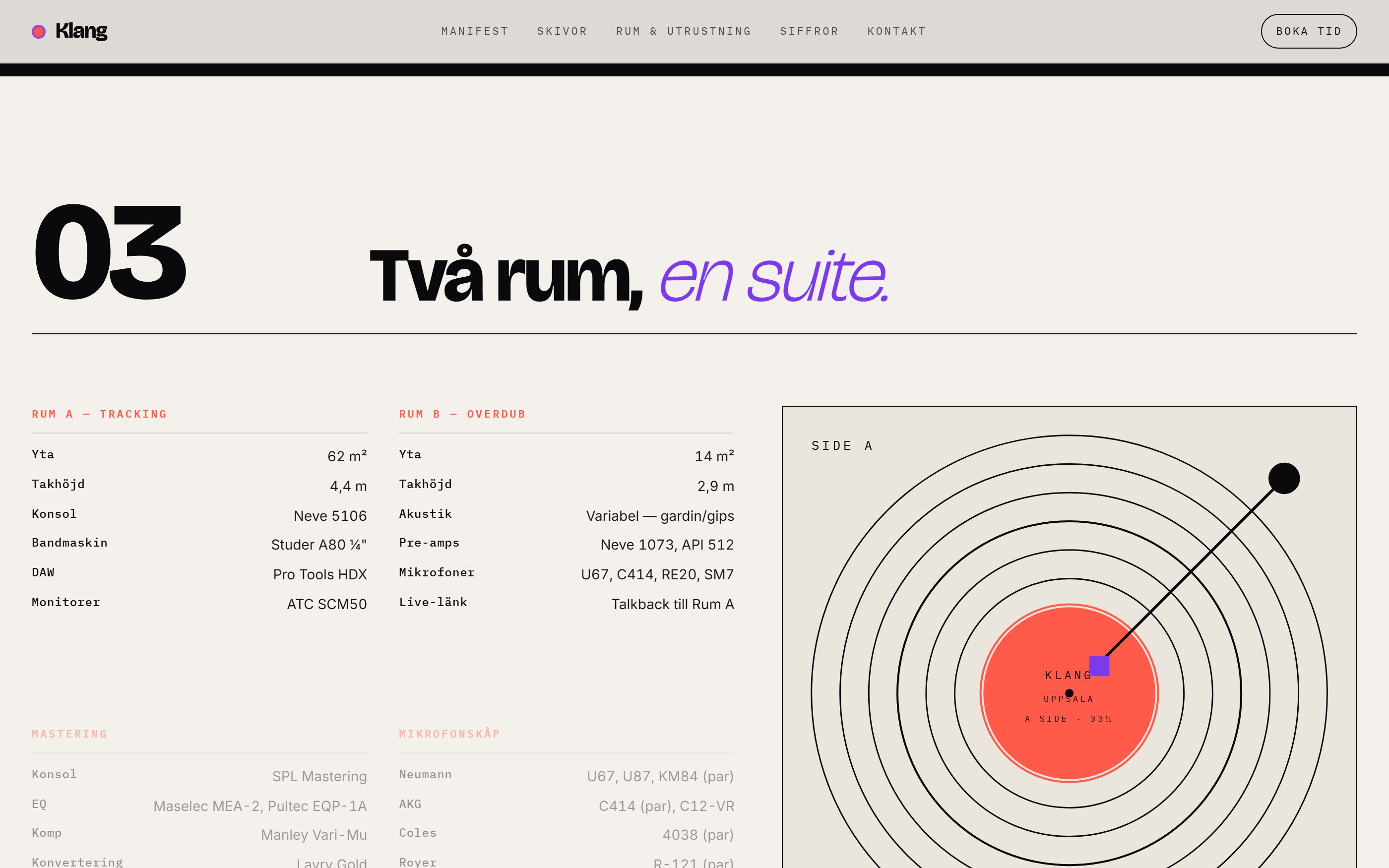The image size is (1389, 868).
Task: Click 'Maselec MEA-2, Pultec EQP-1A' value
Action: (x=260, y=806)
